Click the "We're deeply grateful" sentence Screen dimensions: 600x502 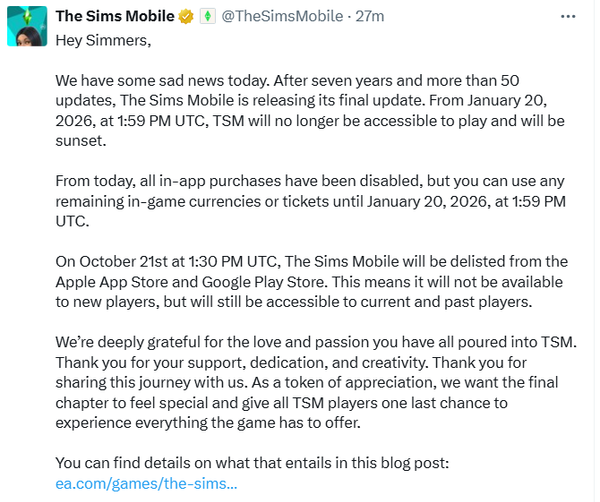pyautogui.click(x=150, y=342)
